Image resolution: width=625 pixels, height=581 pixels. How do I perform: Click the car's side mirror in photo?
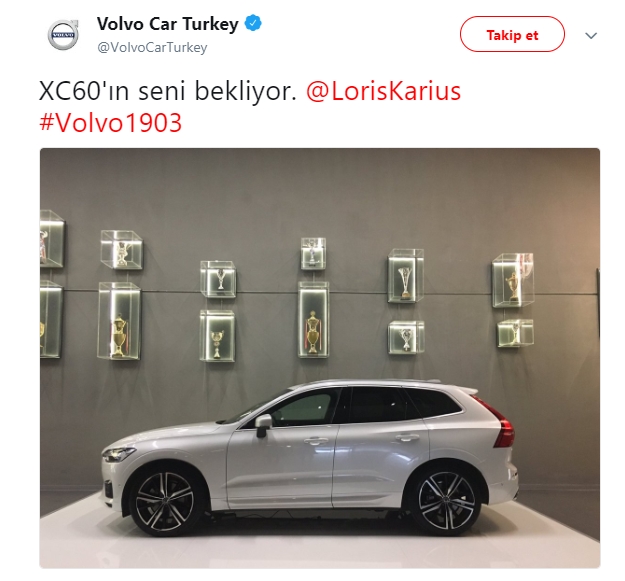point(263,424)
